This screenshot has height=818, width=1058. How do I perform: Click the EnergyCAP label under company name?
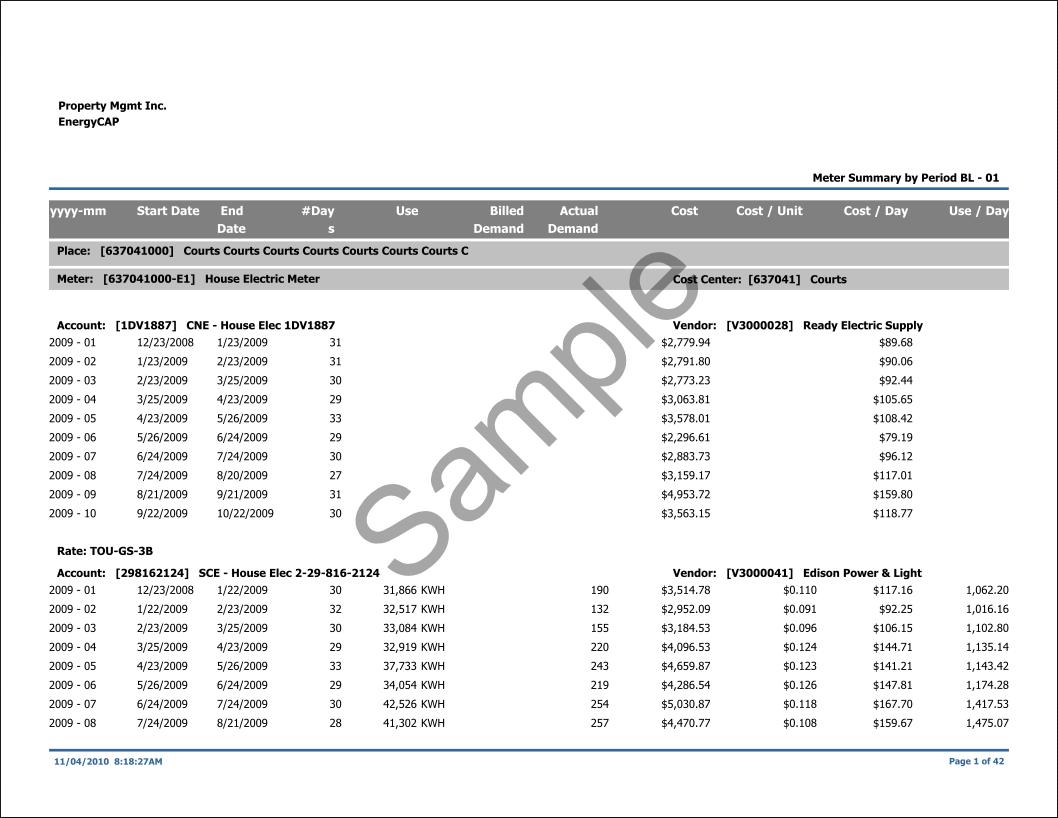pyautogui.click(x=88, y=122)
